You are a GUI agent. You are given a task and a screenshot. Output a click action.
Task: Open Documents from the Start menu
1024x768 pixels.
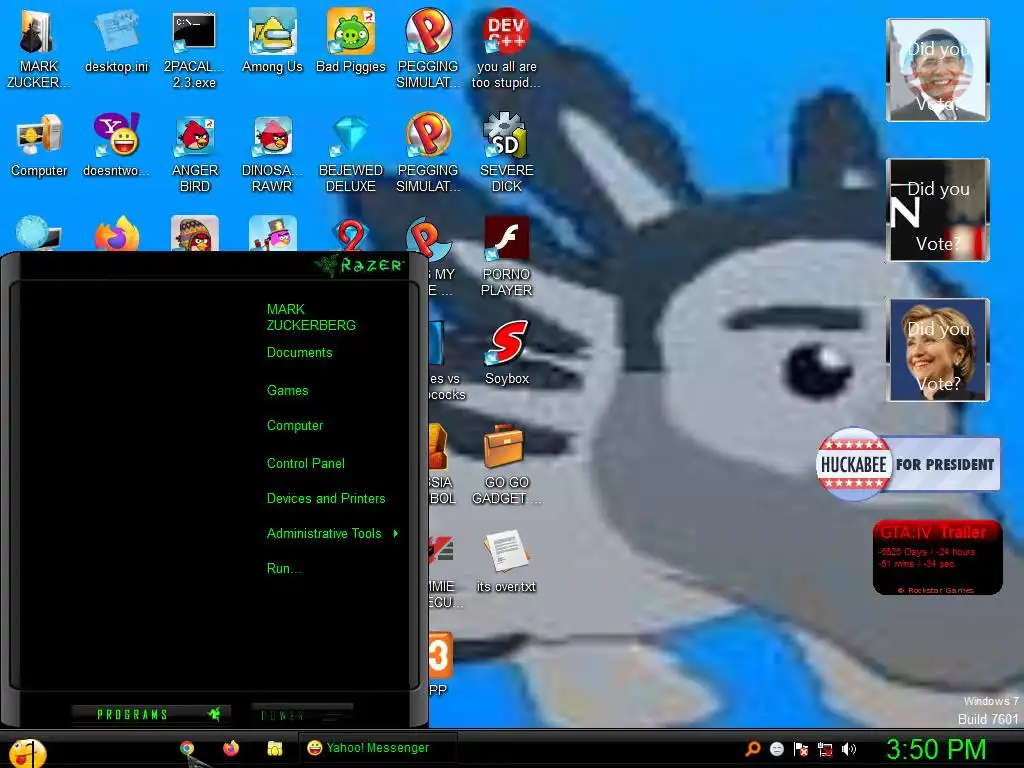(300, 353)
